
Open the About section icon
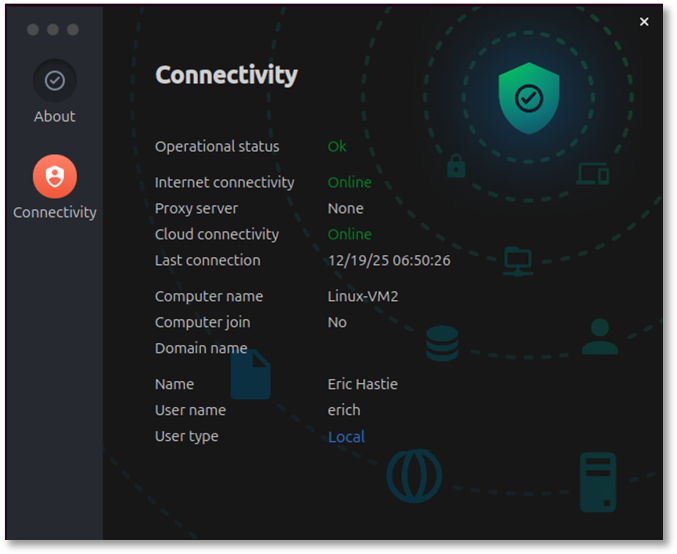pyautogui.click(x=54, y=80)
